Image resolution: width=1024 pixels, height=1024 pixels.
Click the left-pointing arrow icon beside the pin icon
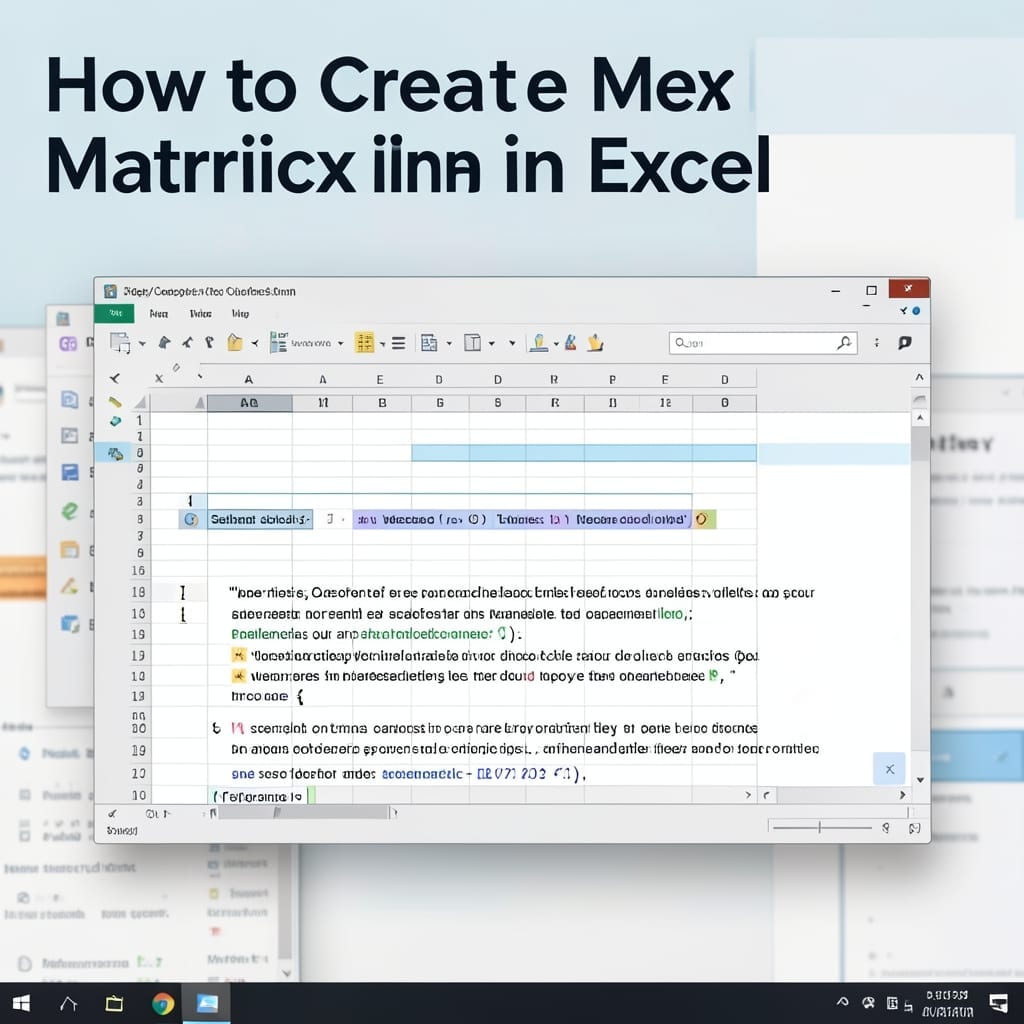coord(188,342)
